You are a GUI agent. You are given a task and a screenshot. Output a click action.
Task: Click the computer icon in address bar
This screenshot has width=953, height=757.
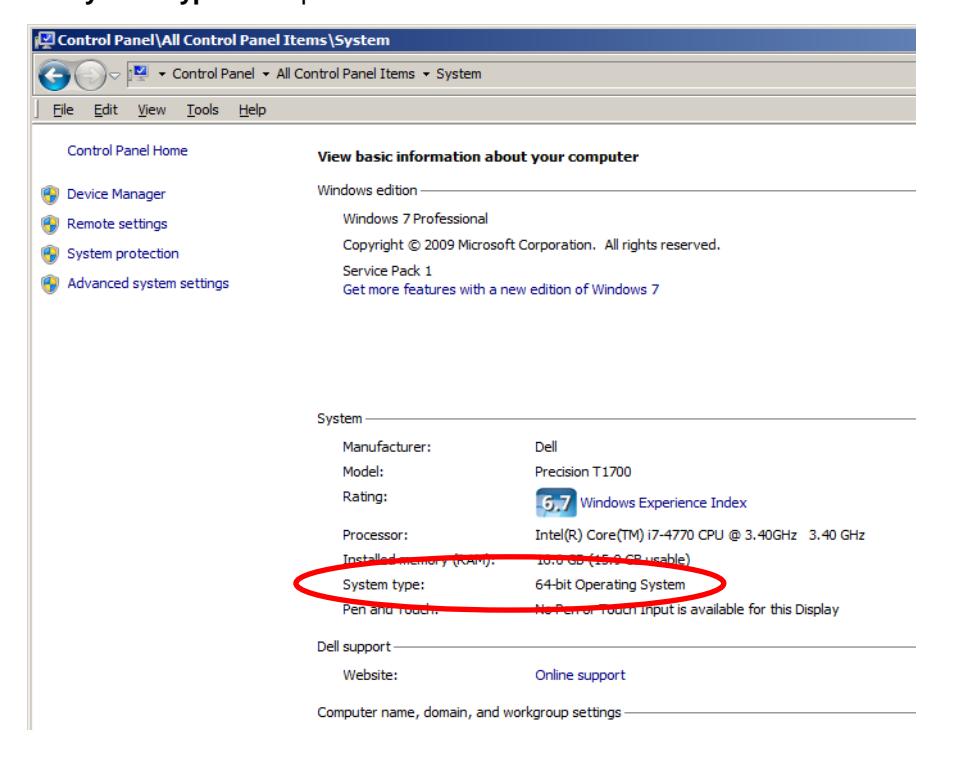point(140,74)
